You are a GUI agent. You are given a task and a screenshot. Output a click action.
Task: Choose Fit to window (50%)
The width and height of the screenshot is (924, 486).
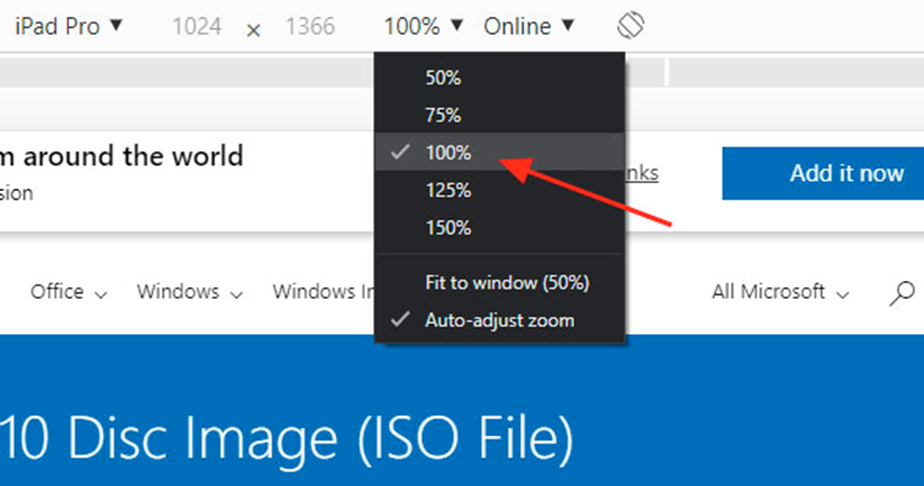pos(507,283)
